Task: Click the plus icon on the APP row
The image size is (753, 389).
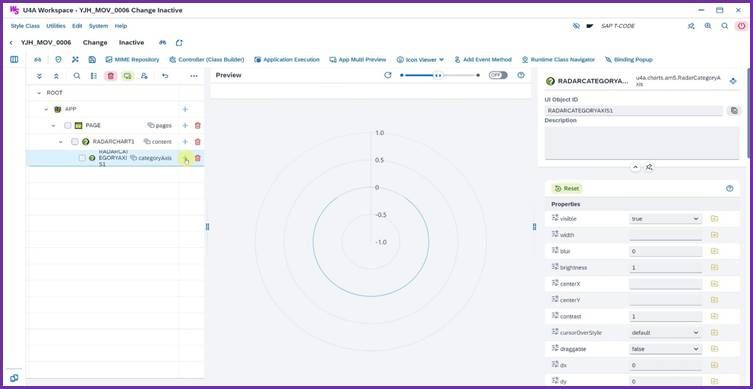Action: tap(185, 109)
